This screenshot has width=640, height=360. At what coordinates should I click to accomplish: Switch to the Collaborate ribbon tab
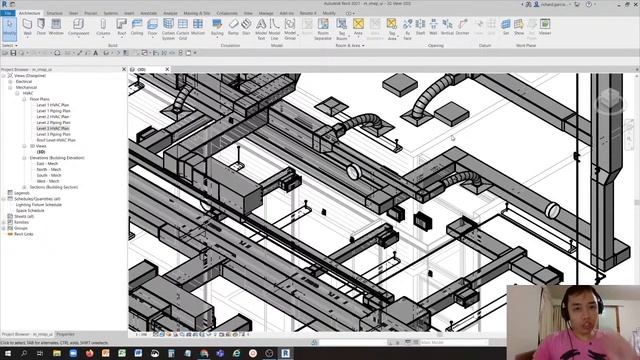click(227, 13)
